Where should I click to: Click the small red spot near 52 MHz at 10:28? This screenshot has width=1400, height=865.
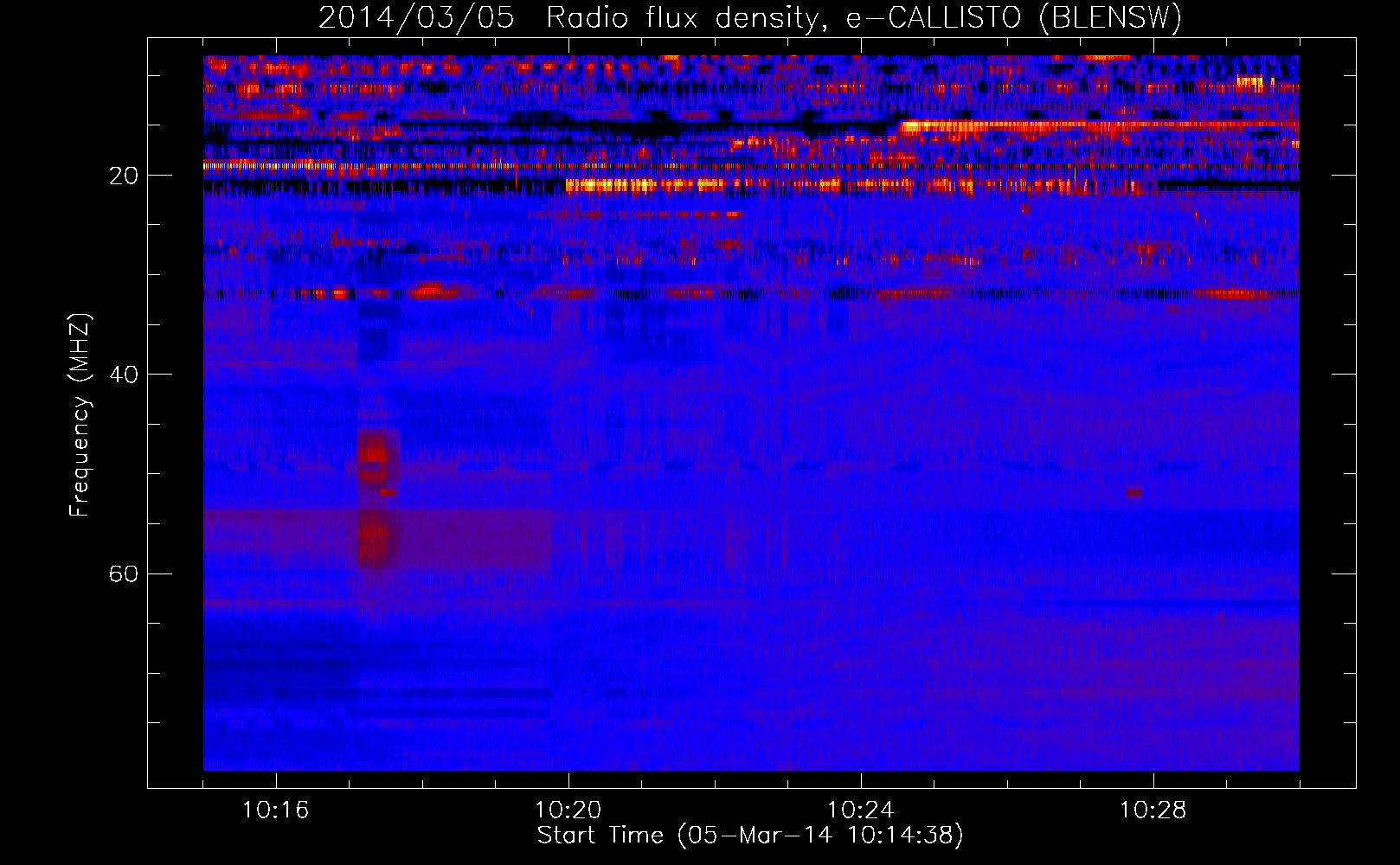(x=1134, y=493)
